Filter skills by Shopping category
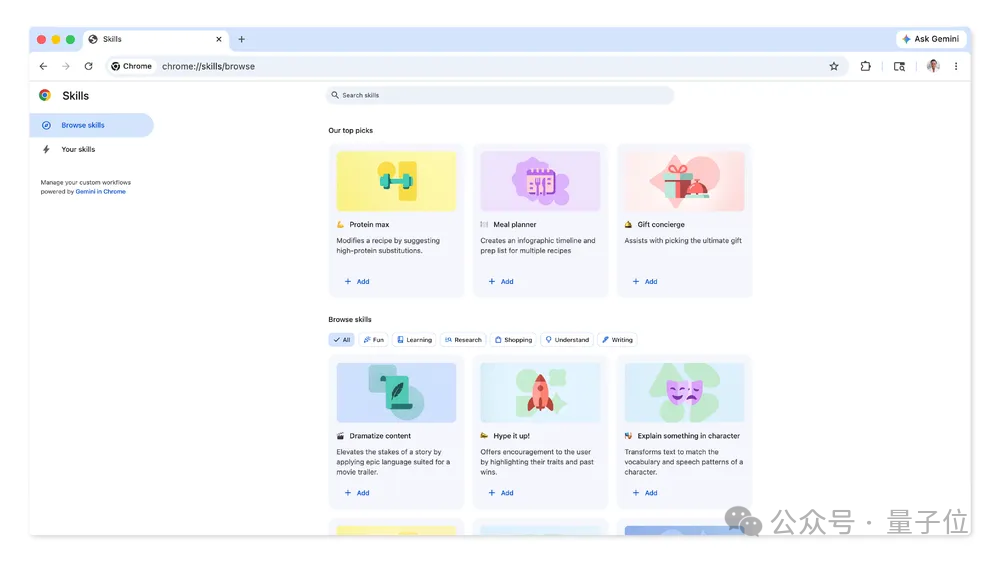The width and height of the screenshot is (1000, 562). [513, 340]
